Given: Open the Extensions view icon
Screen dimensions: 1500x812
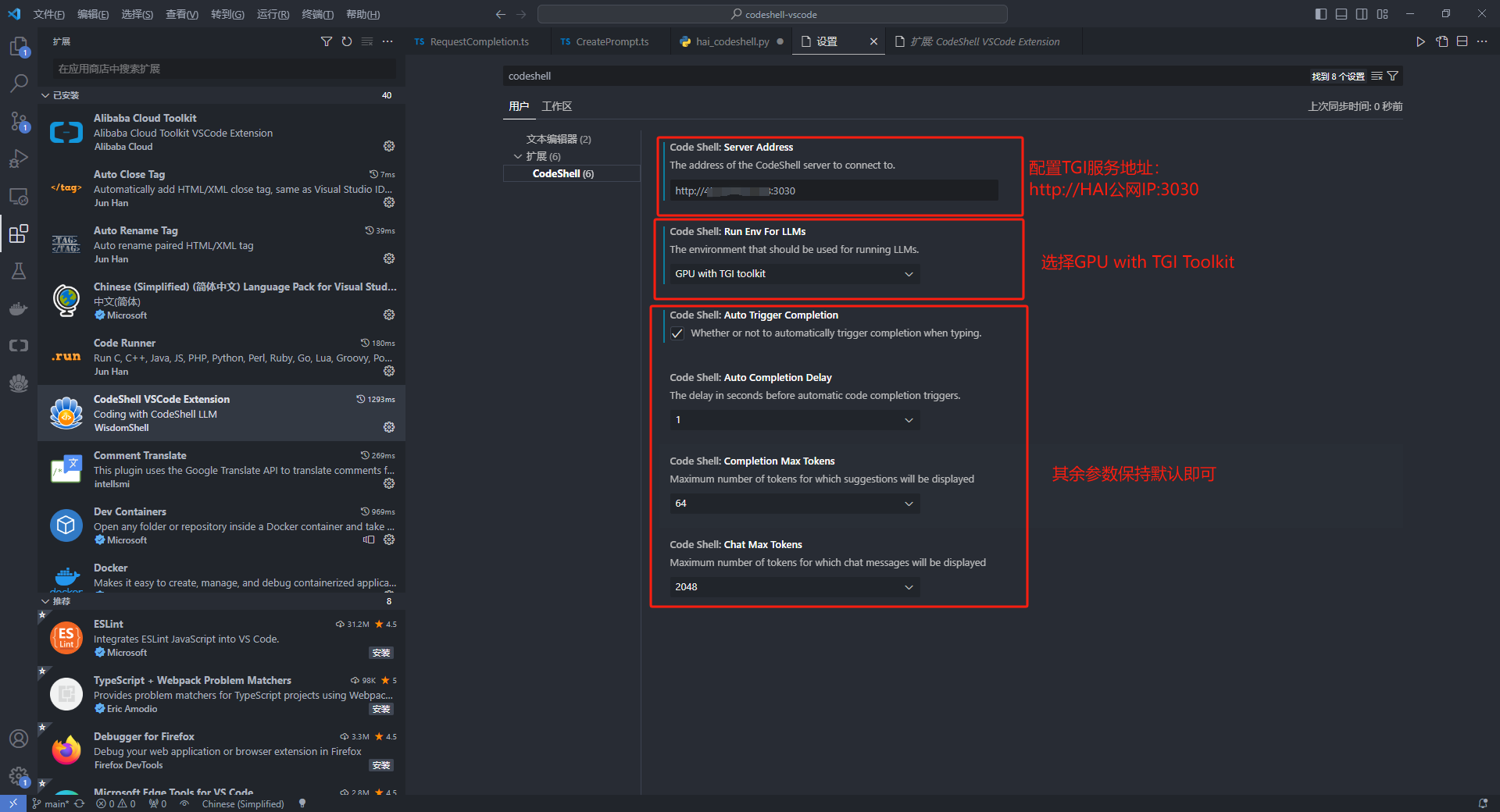Looking at the screenshot, I should click(19, 233).
